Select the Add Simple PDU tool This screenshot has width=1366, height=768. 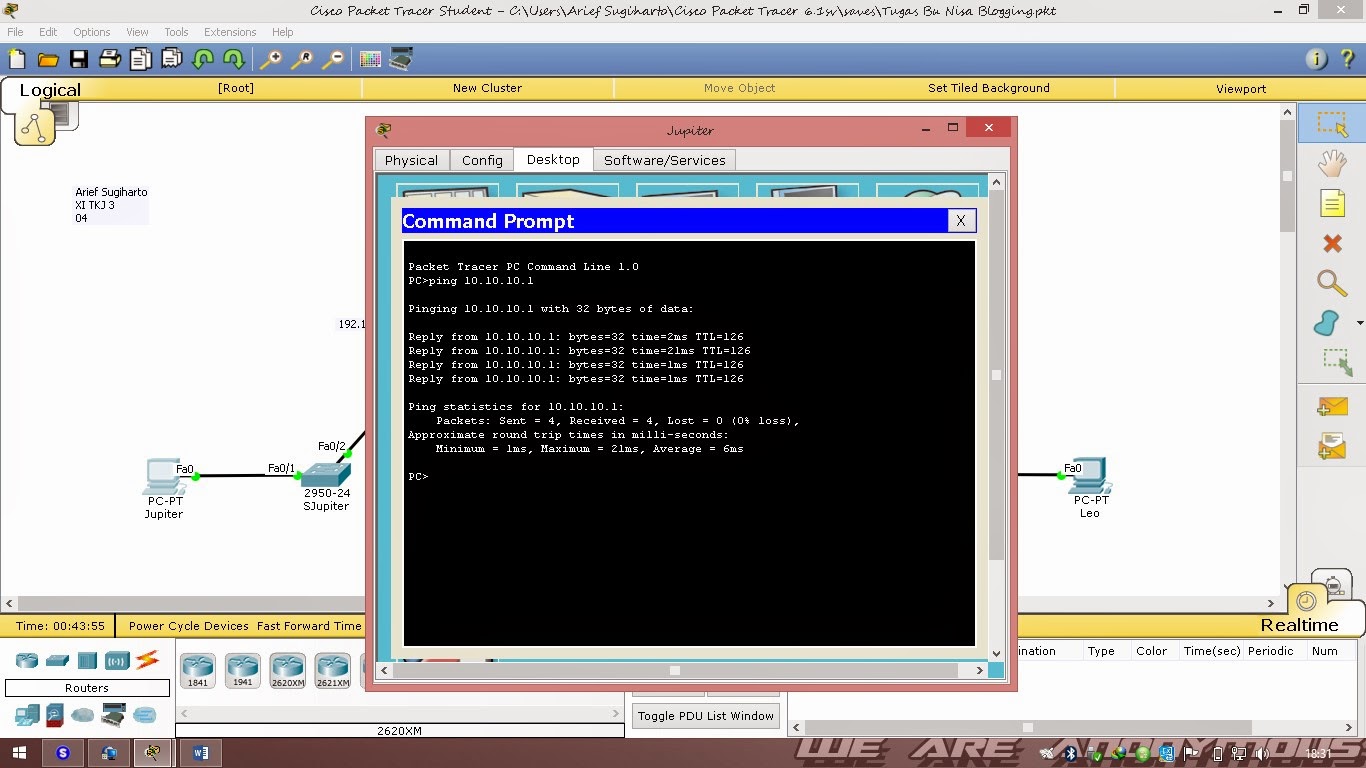coord(1332,406)
